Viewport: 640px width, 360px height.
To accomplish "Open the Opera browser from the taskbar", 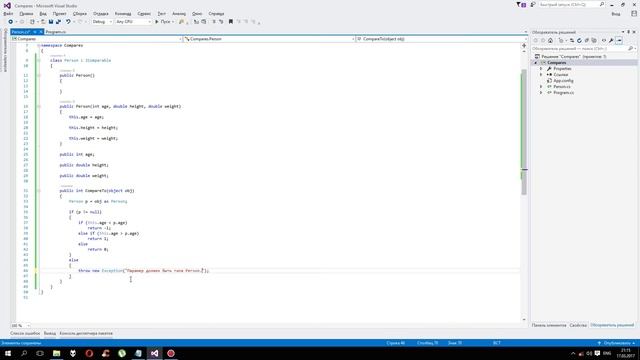I will coord(89,353).
